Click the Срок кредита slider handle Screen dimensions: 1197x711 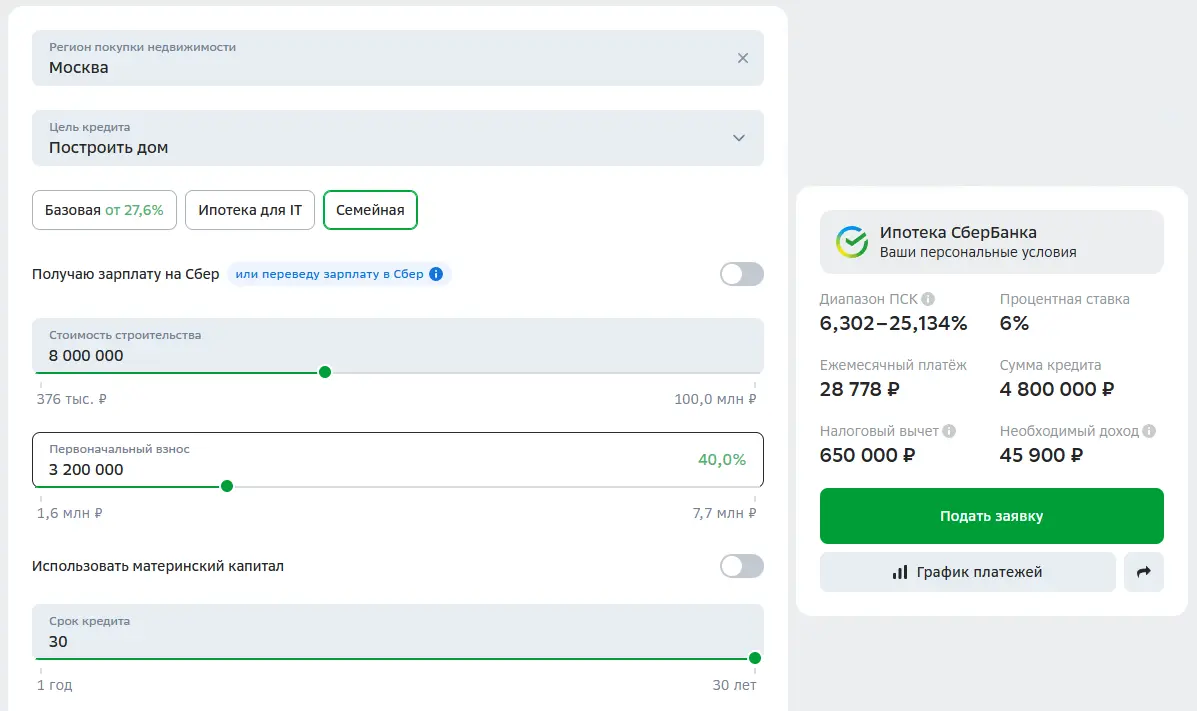755,658
